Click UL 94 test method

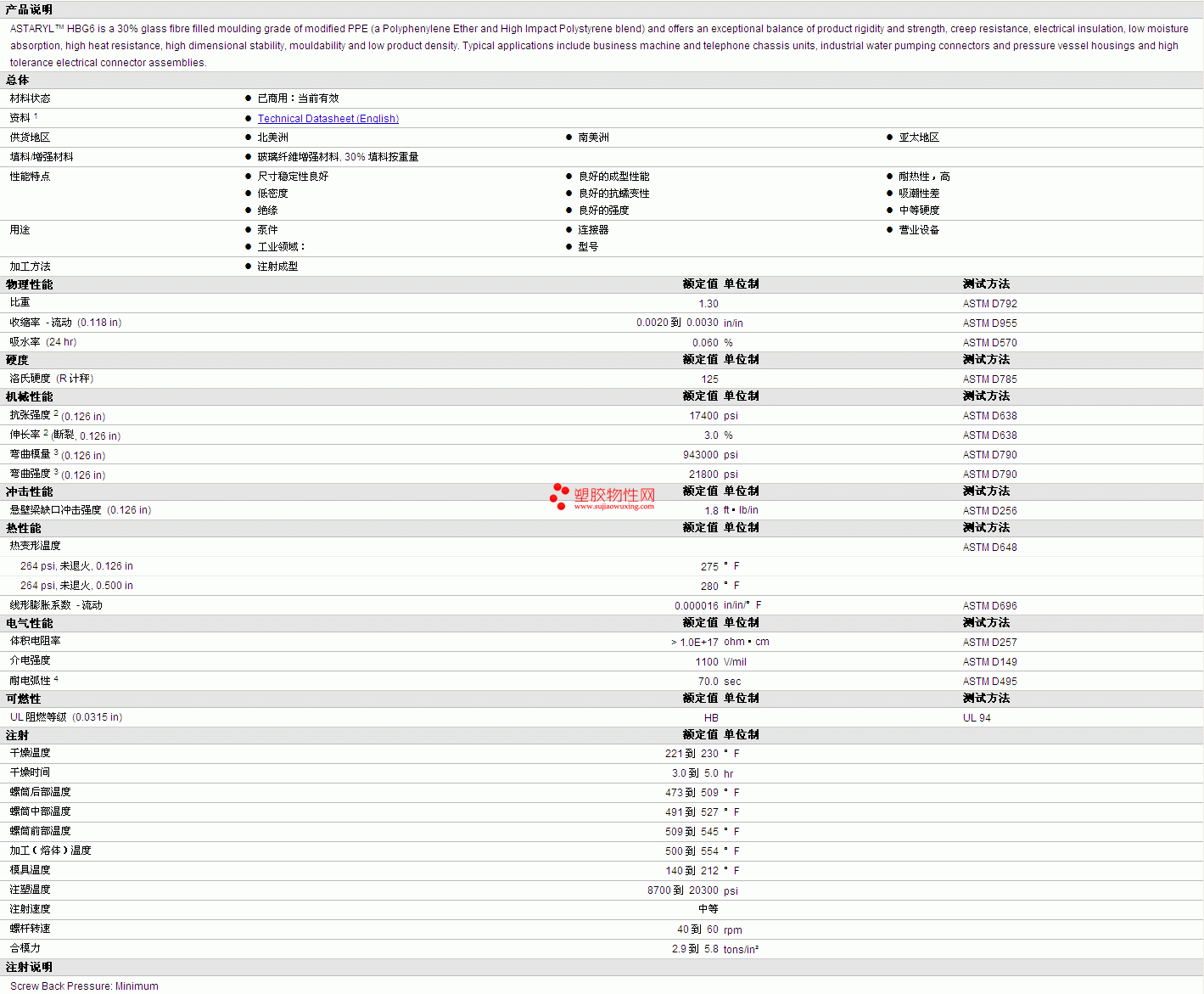(977, 718)
